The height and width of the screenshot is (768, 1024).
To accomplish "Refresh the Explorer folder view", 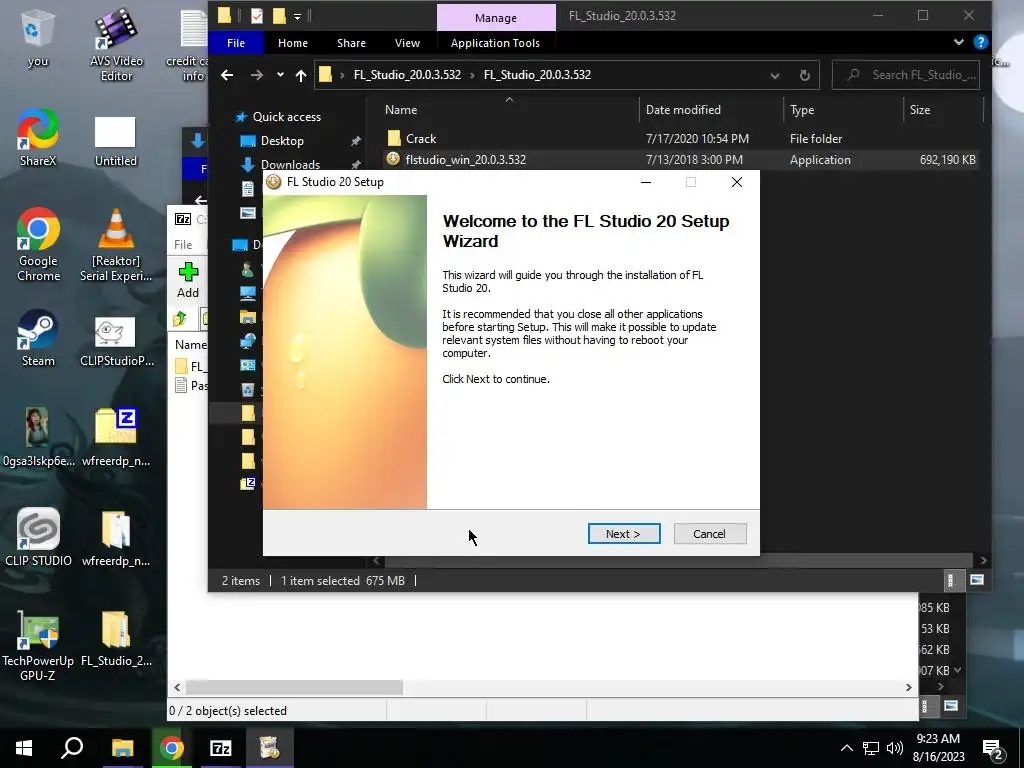I will [805, 76].
